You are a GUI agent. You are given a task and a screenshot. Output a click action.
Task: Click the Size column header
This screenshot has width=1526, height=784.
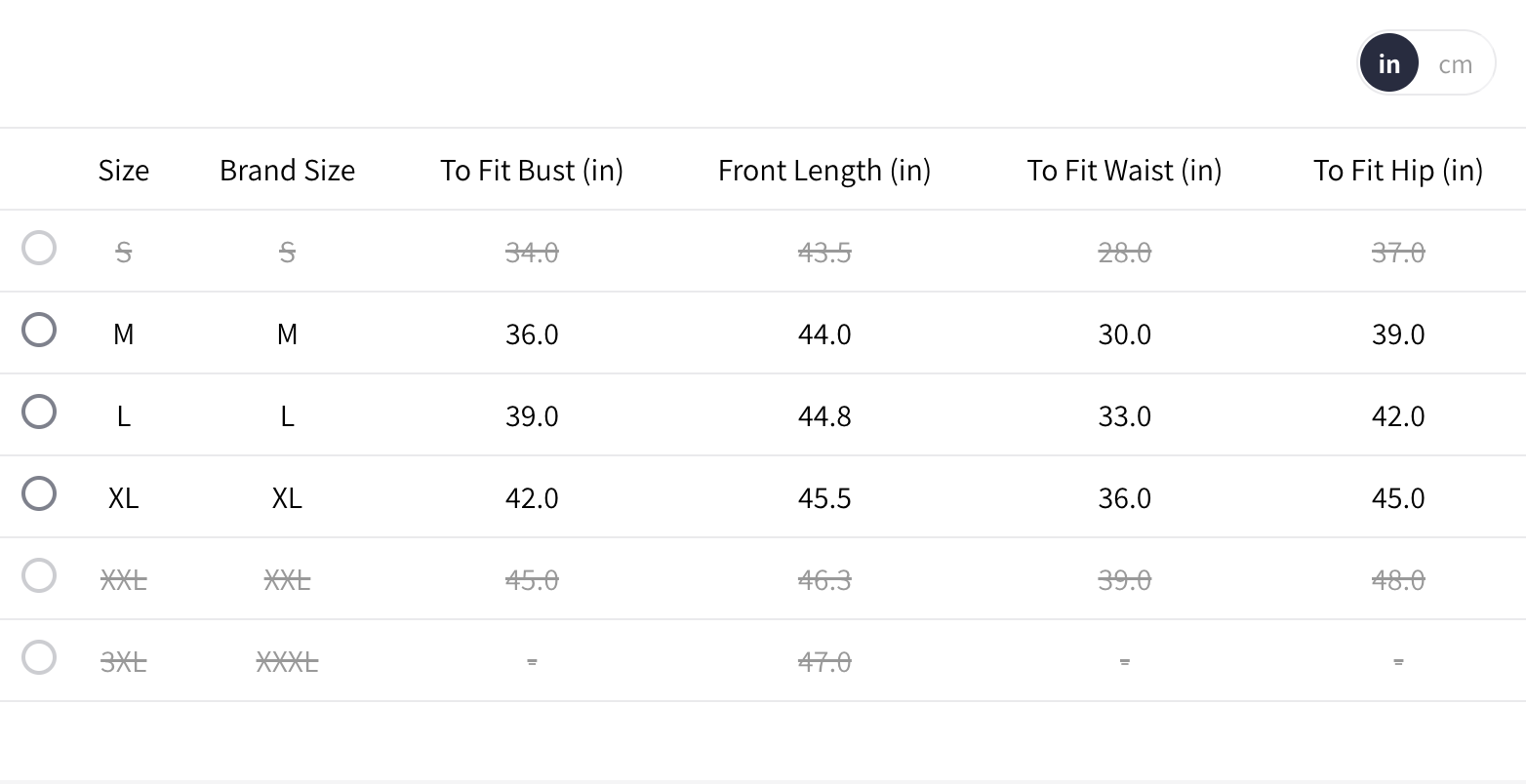[x=124, y=171]
